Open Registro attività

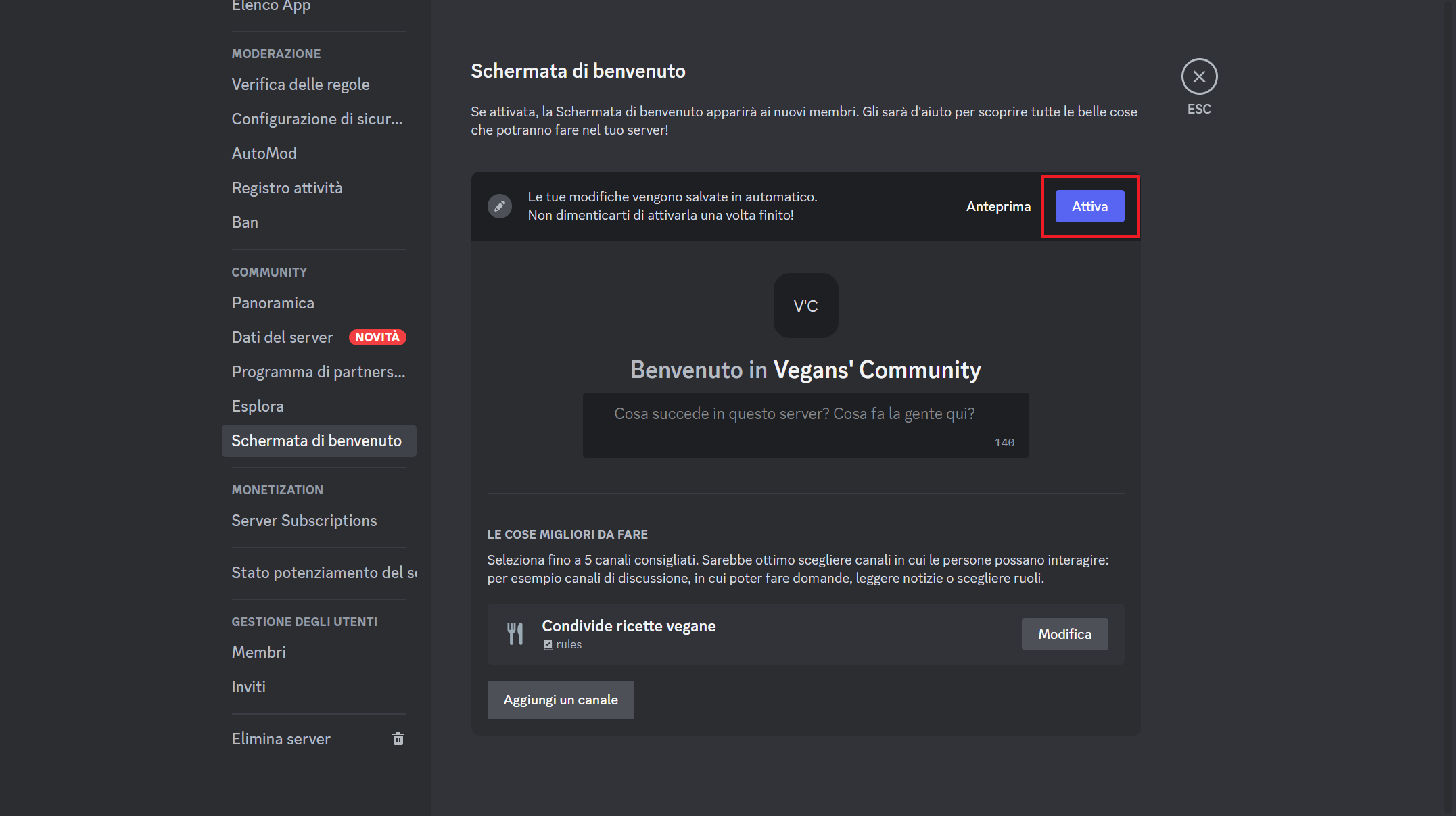point(287,187)
